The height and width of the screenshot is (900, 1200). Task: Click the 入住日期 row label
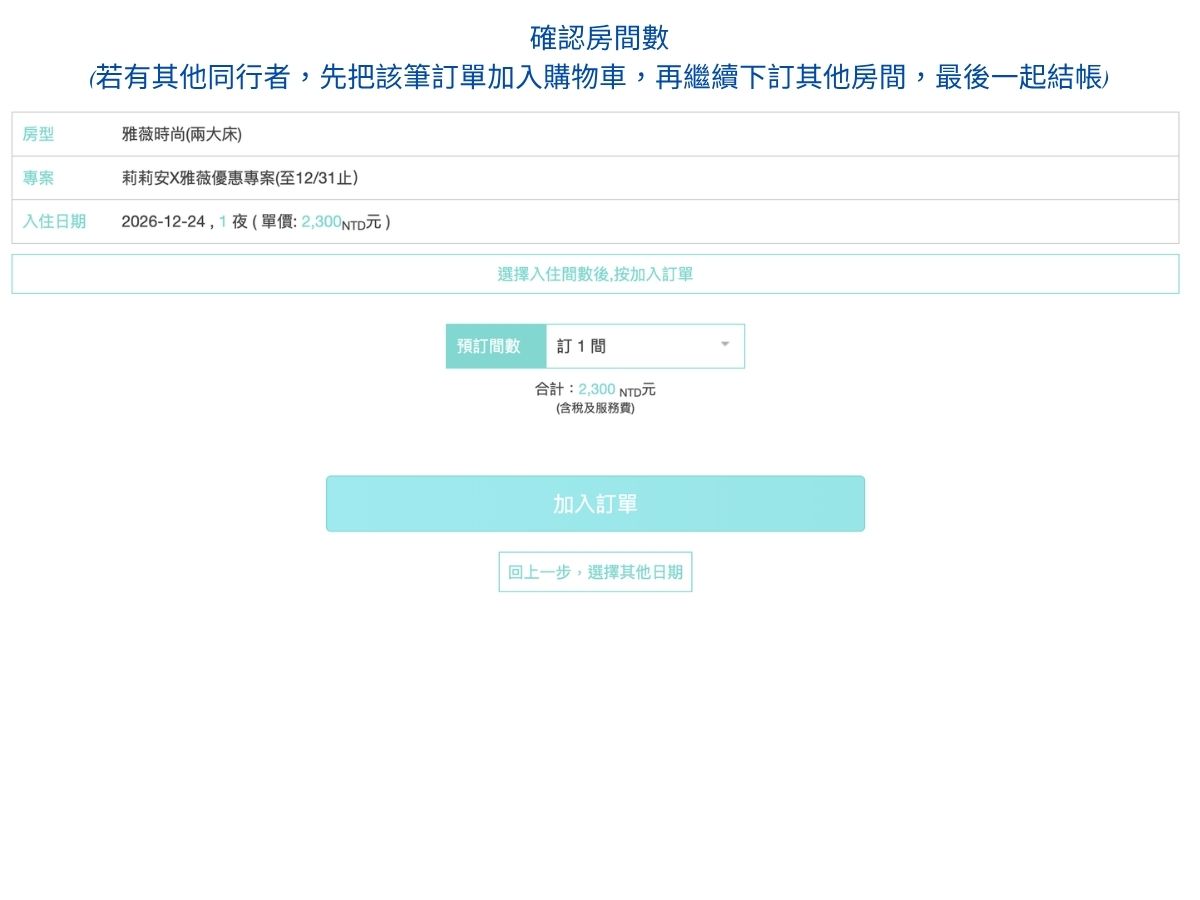pyautogui.click(x=54, y=222)
